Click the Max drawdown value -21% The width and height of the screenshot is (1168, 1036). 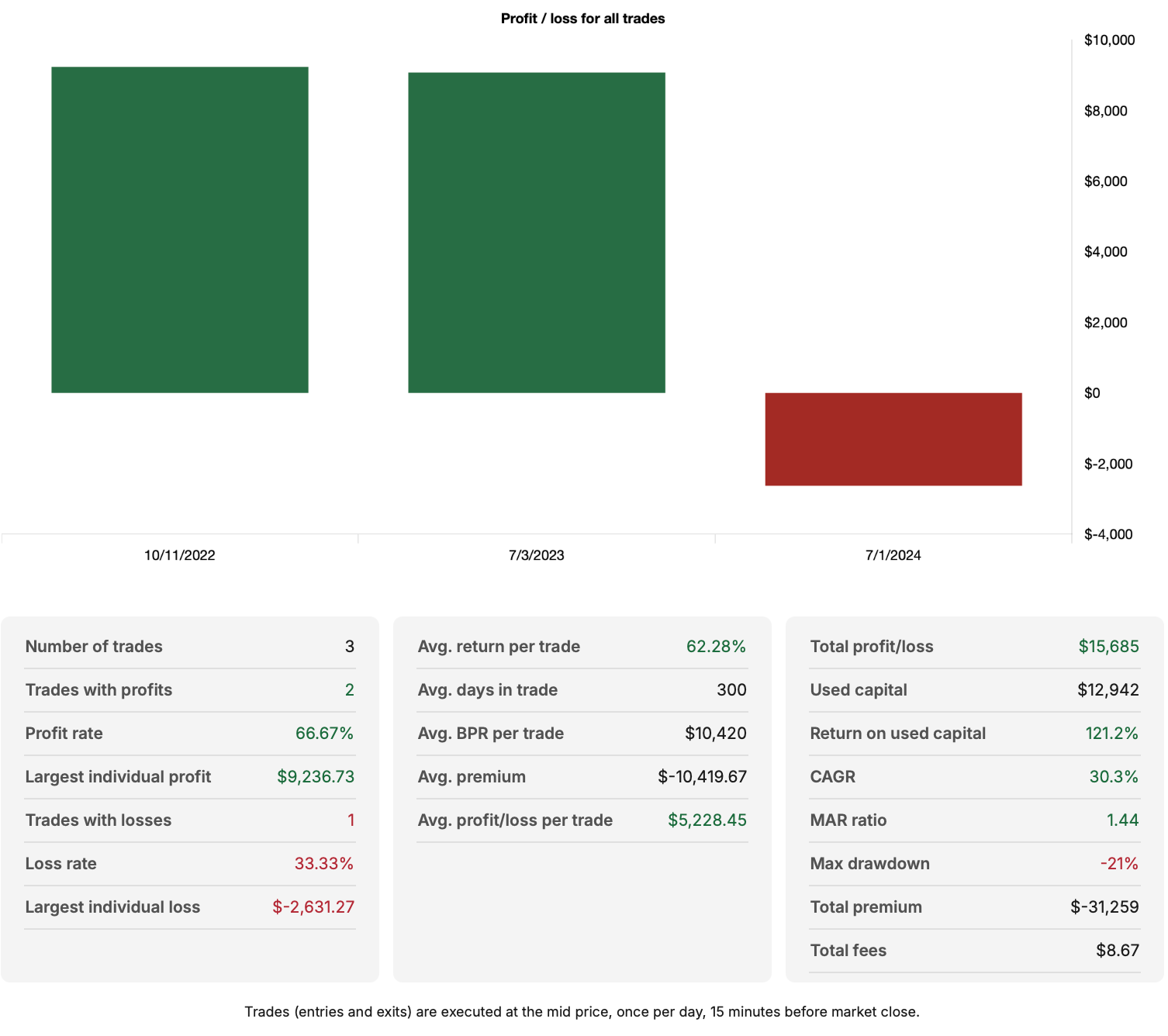coord(1118,863)
